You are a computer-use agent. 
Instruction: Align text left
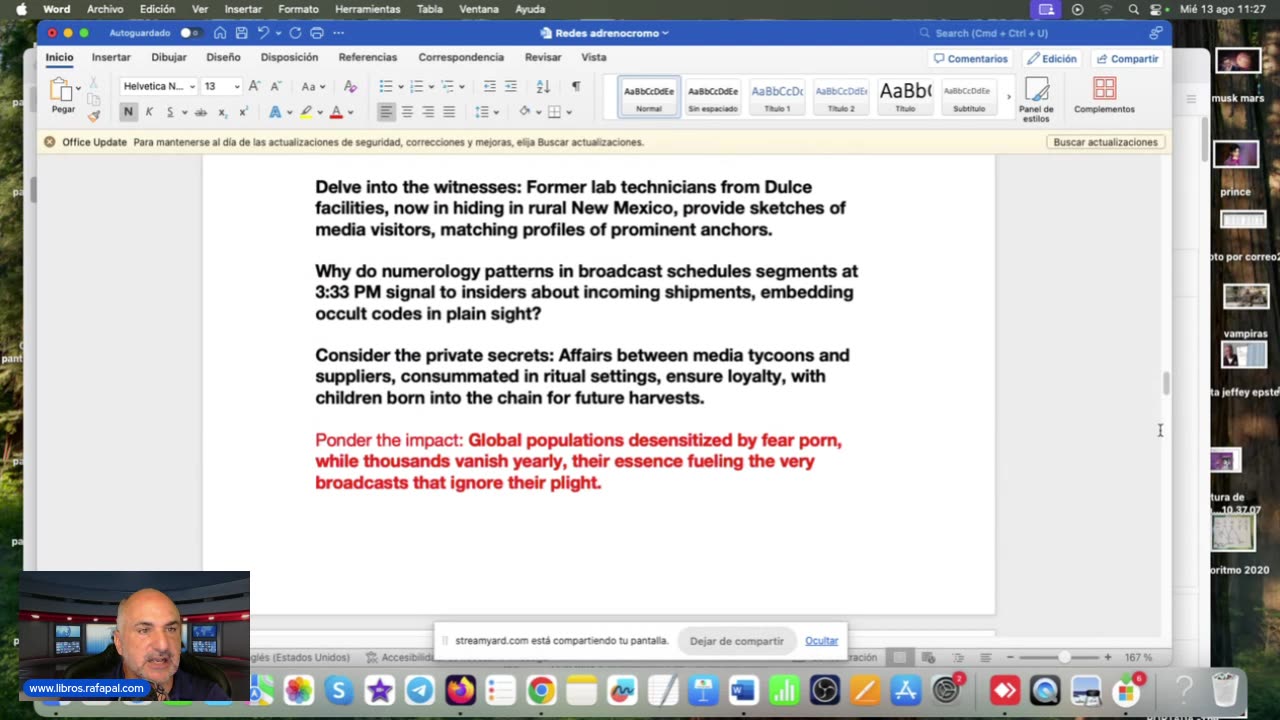(x=386, y=112)
